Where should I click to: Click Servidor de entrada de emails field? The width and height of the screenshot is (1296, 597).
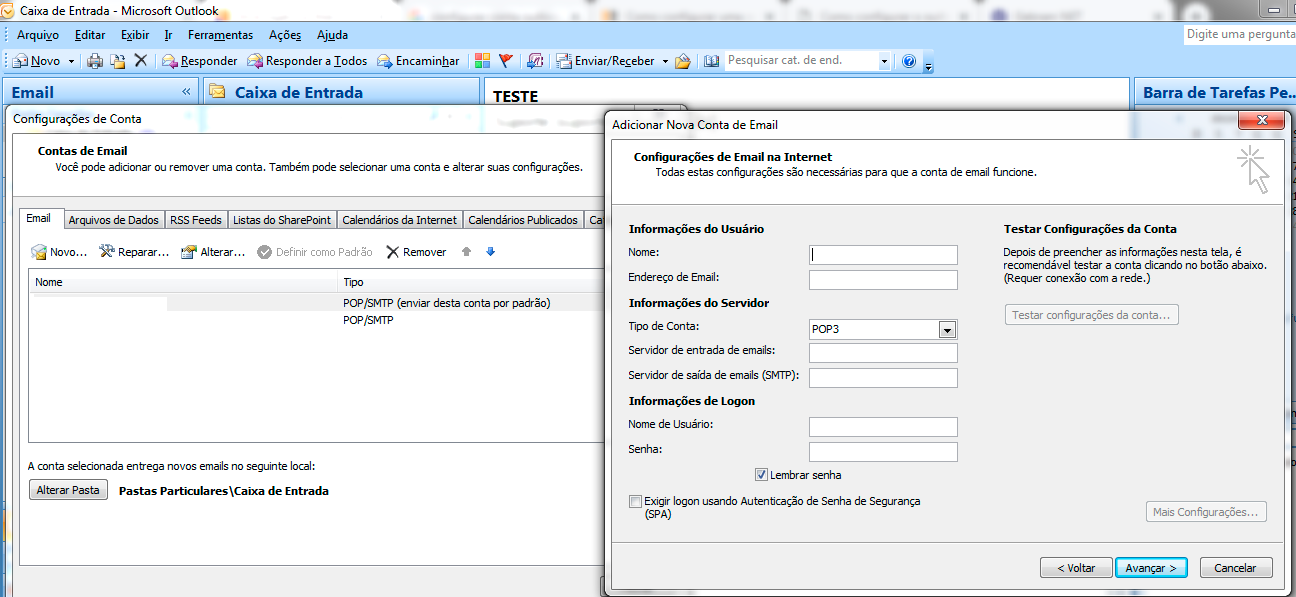tap(883, 353)
